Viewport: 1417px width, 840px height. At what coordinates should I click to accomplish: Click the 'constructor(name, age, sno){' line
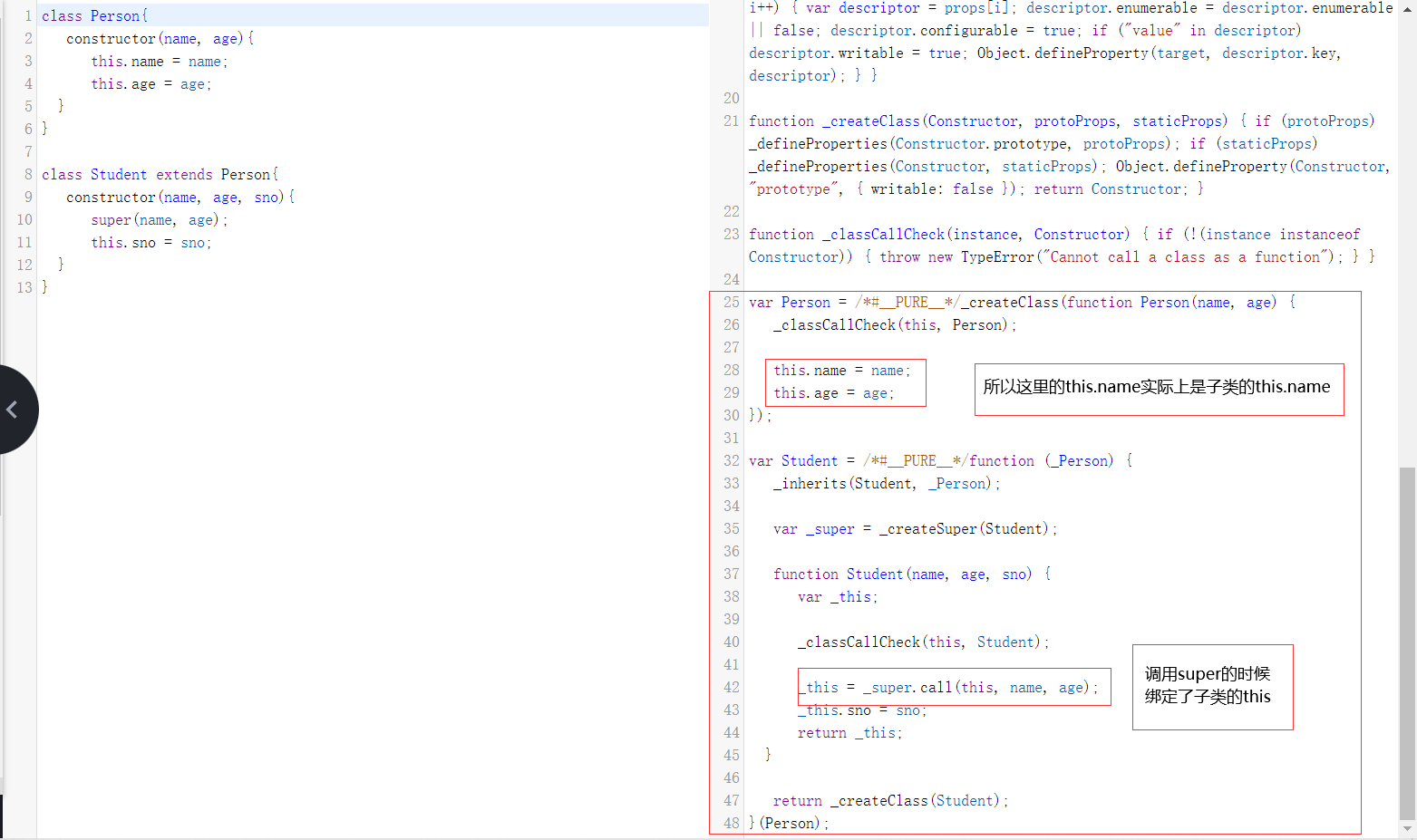(180, 197)
